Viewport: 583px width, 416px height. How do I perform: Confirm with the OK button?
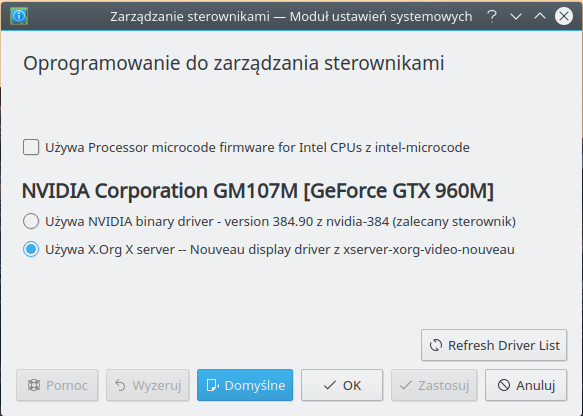click(x=342, y=385)
